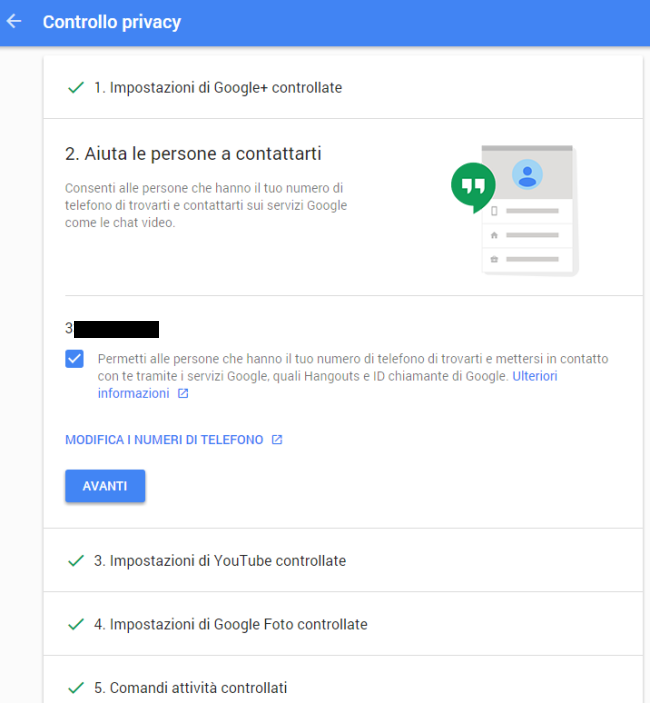Click green checkmark beside Google Foto settings

point(75,624)
